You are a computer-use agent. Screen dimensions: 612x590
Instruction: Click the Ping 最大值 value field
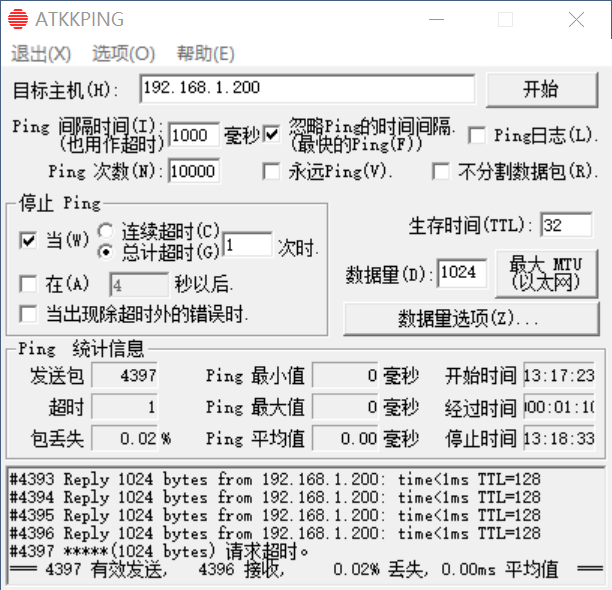click(x=345, y=407)
